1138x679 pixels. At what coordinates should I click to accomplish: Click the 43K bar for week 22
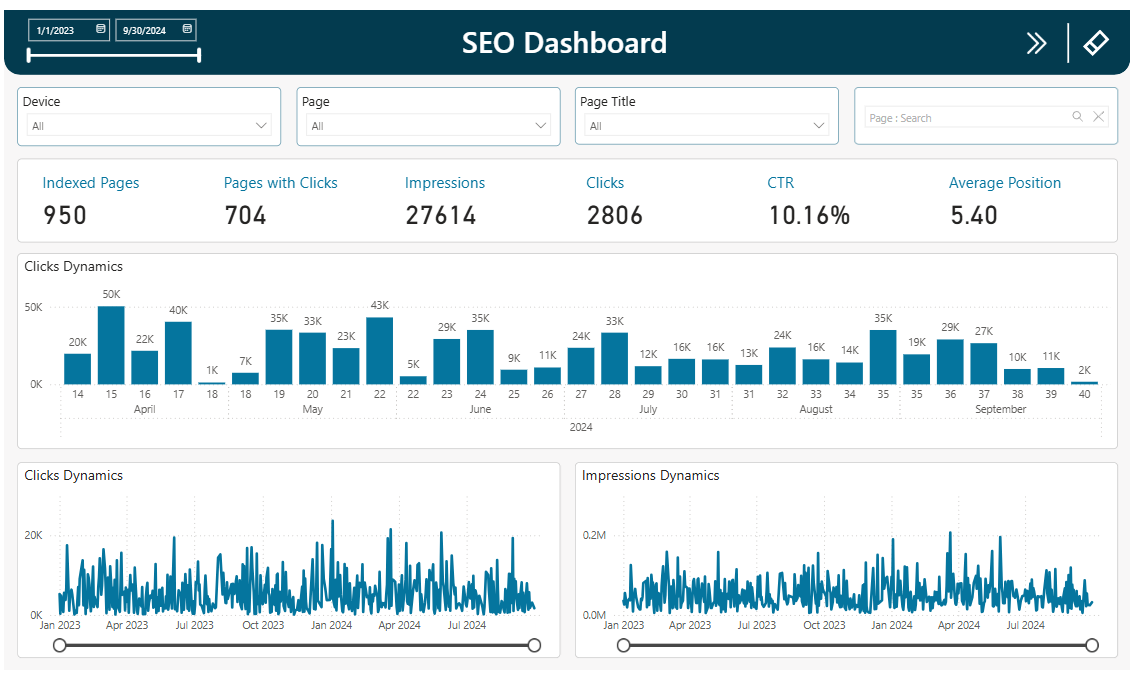tap(380, 350)
